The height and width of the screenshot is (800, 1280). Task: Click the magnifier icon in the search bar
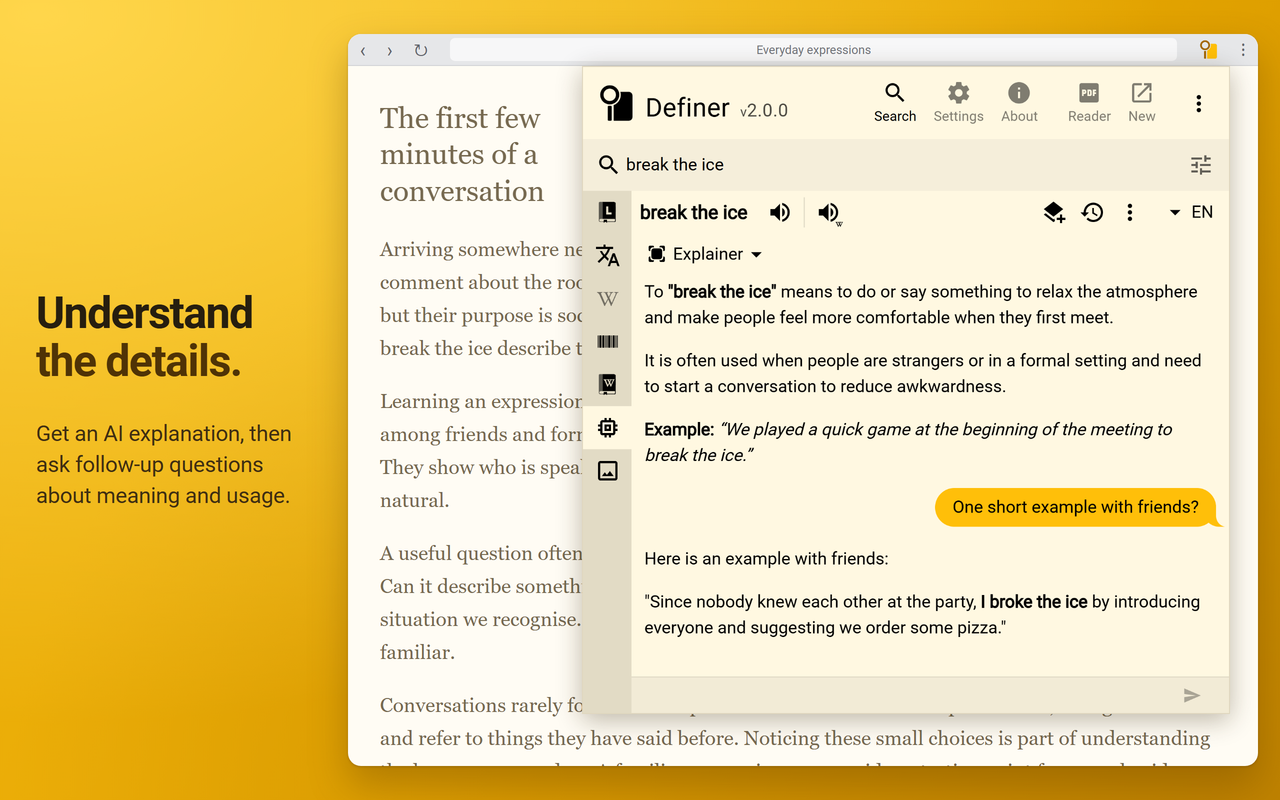point(607,165)
